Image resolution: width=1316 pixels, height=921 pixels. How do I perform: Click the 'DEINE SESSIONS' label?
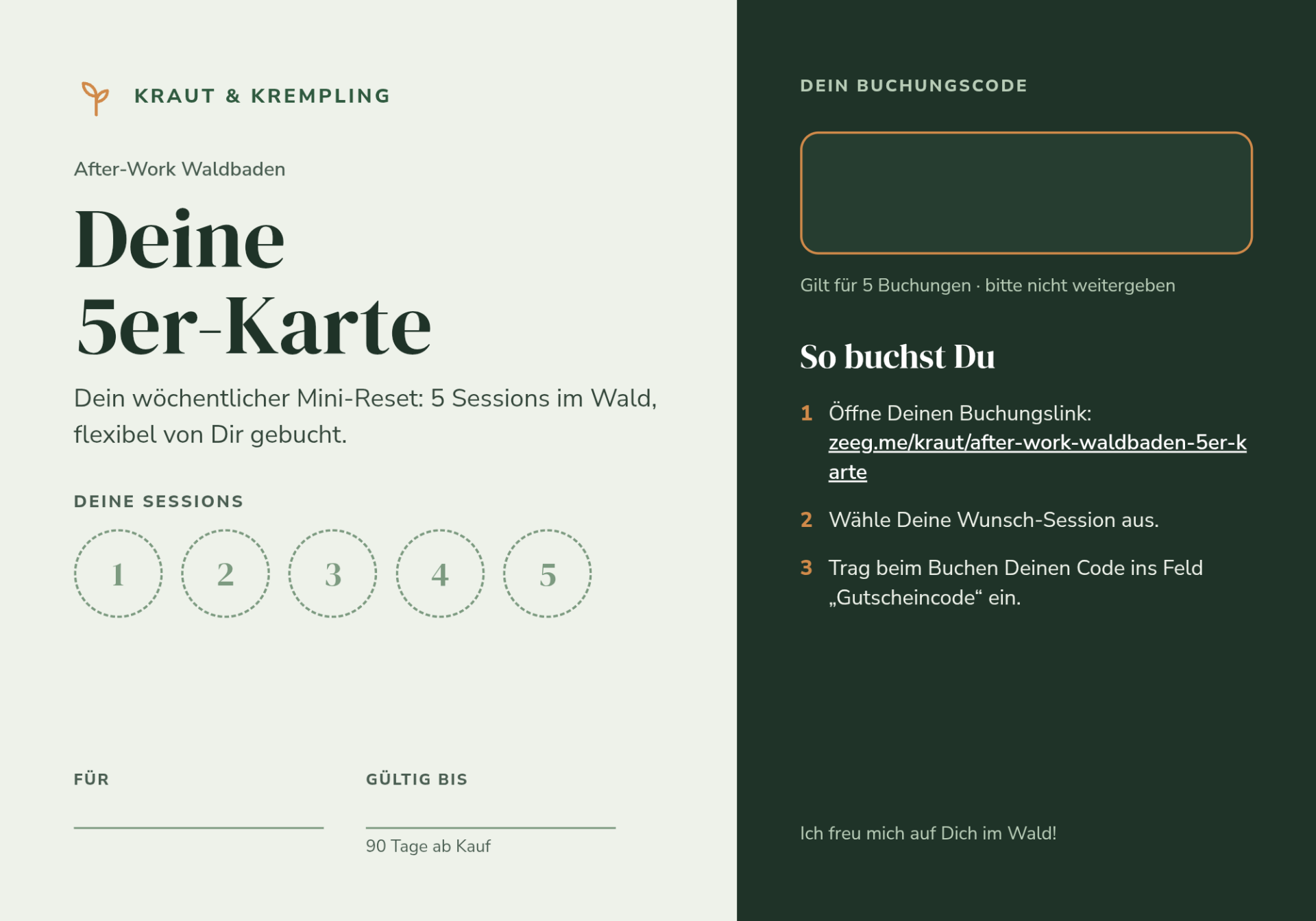[x=158, y=502]
